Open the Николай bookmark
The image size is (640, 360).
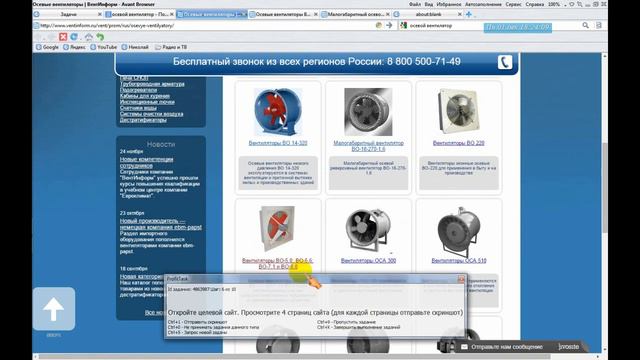135,47
